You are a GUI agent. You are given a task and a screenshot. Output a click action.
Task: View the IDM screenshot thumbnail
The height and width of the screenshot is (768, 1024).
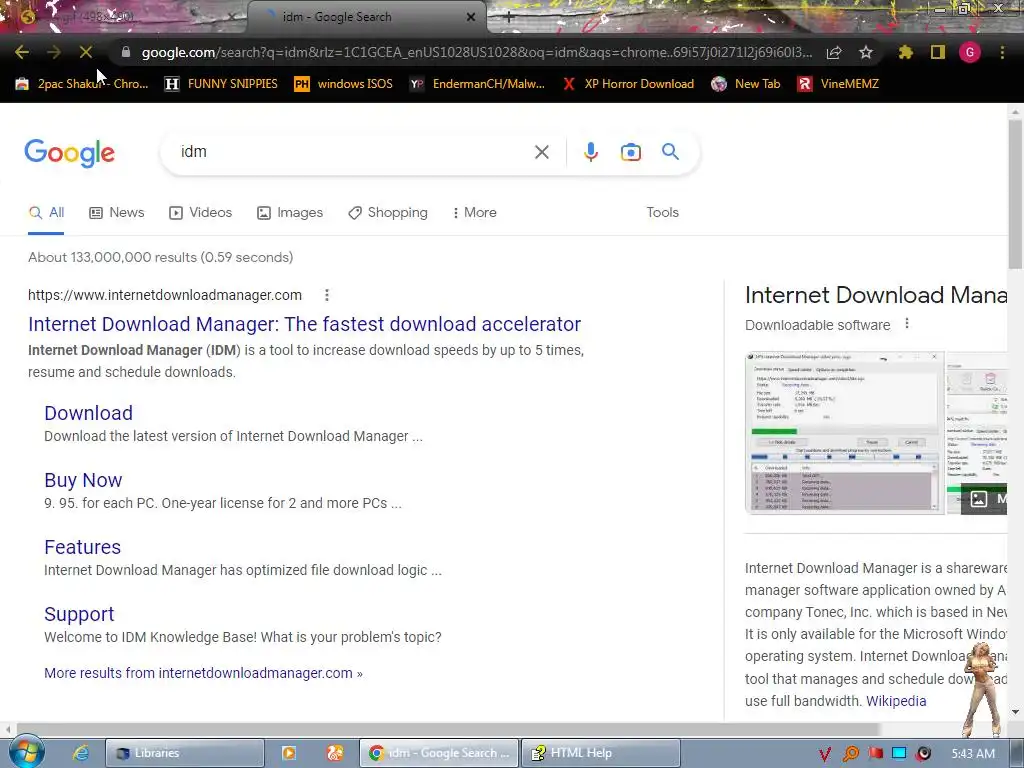coord(844,432)
